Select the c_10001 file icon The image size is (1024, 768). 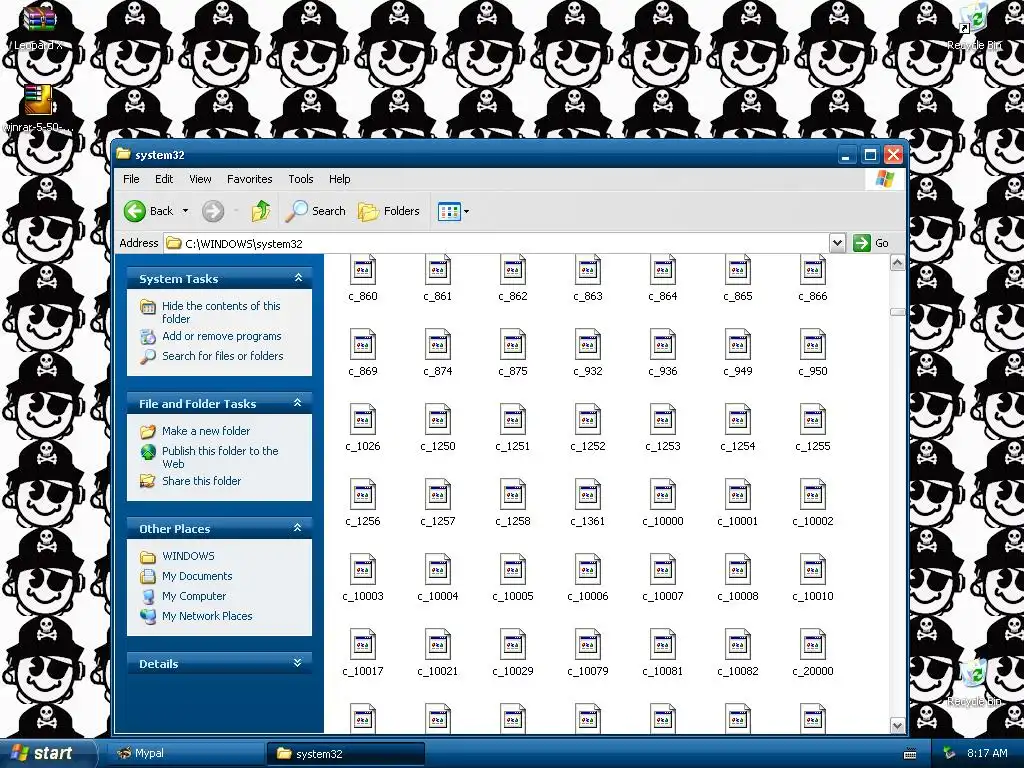pos(738,494)
